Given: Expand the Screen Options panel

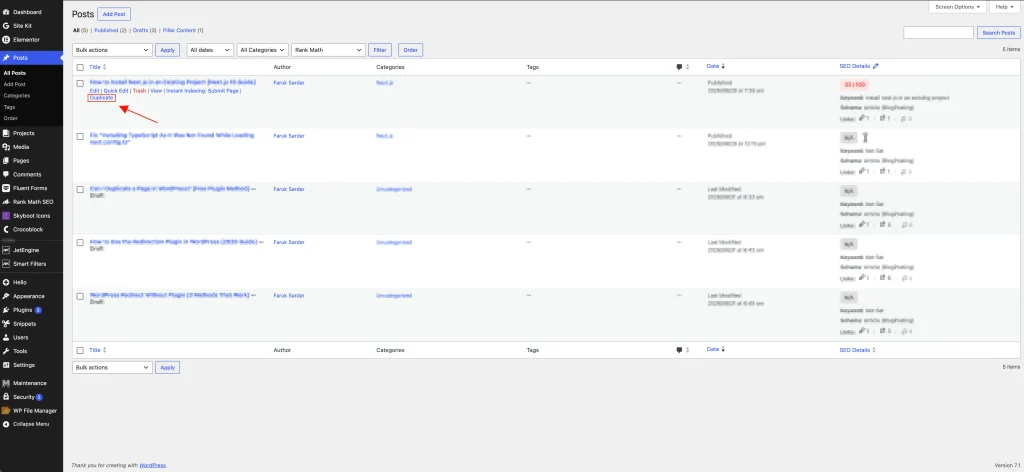Looking at the screenshot, I should tap(957, 7).
